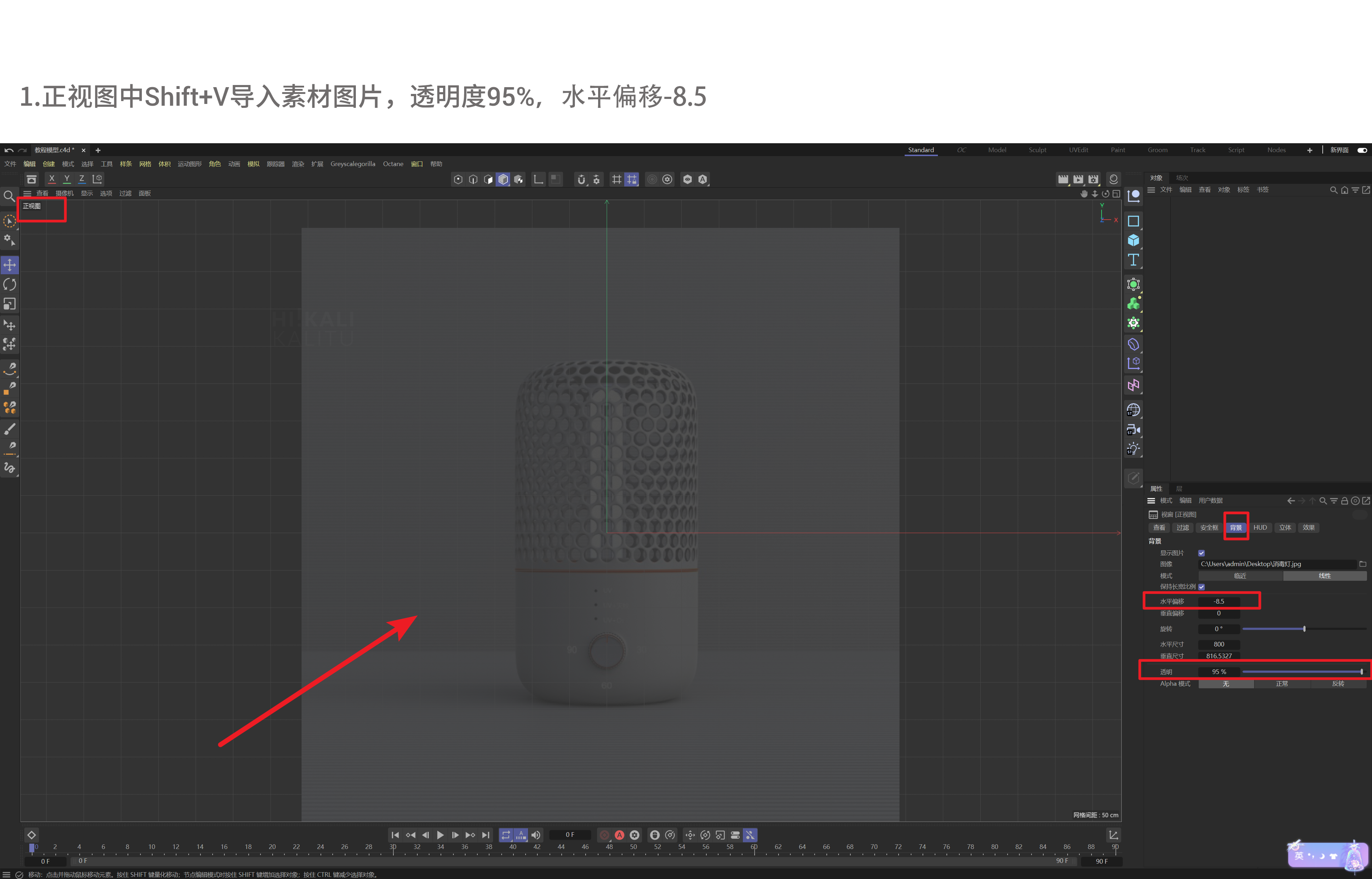Screen dimensions: 1372x879
Task: Uncheck the 显示图片 checkbox
Action: click(x=1201, y=553)
